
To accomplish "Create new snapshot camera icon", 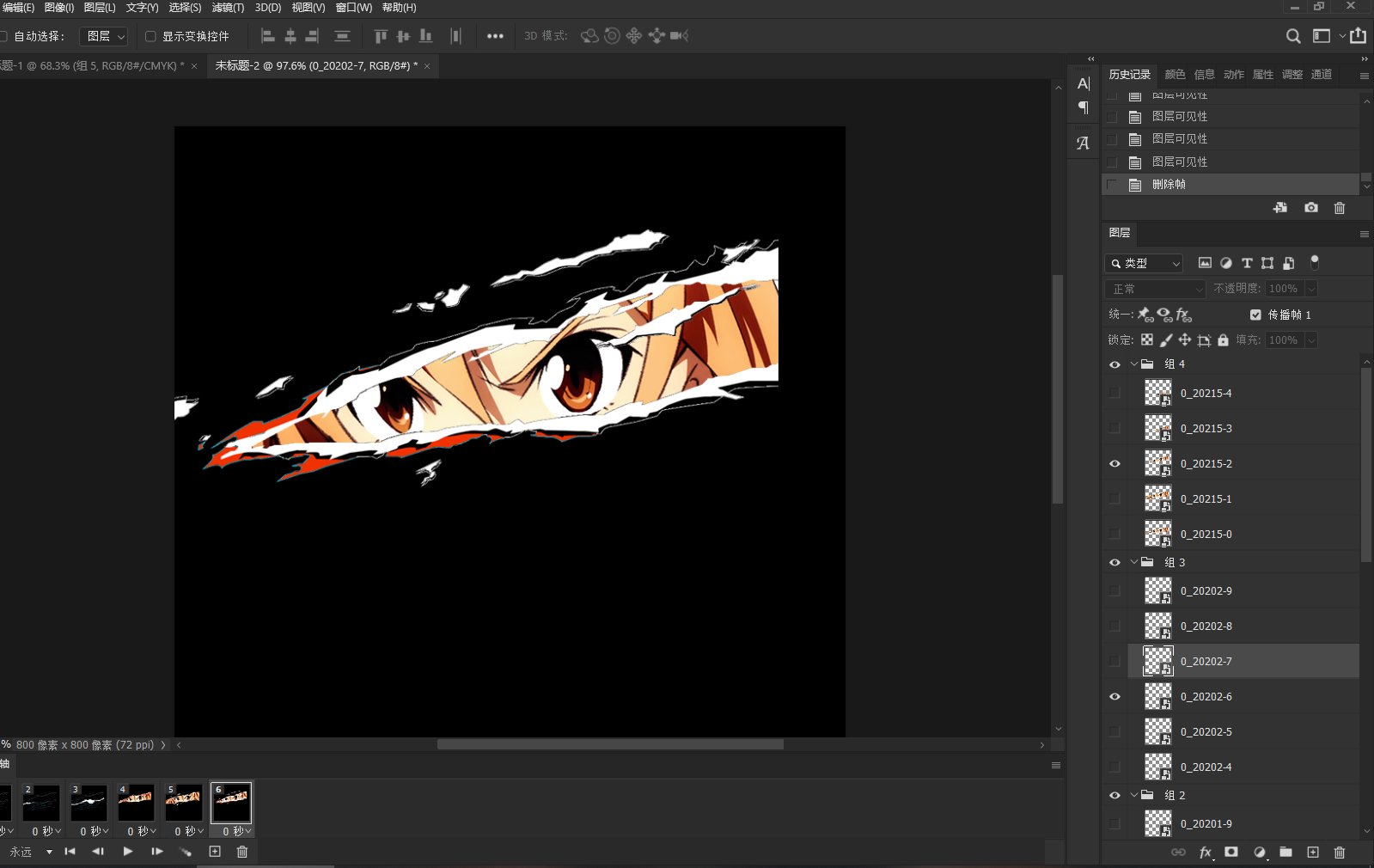I will (x=1311, y=208).
